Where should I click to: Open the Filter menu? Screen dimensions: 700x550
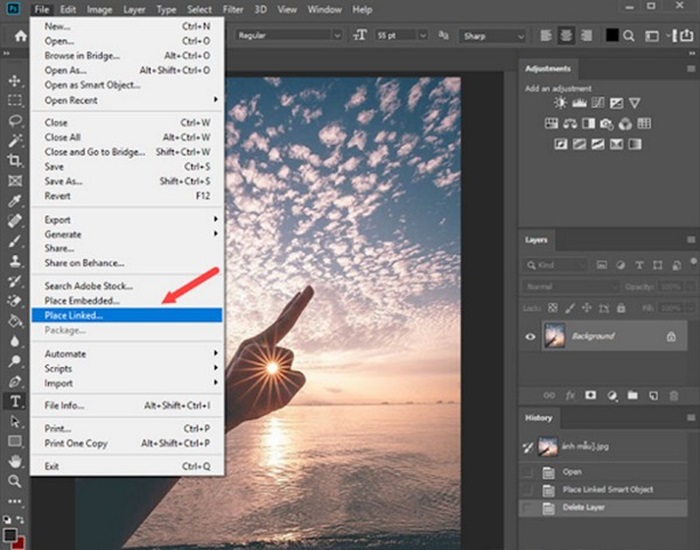point(233,9)
